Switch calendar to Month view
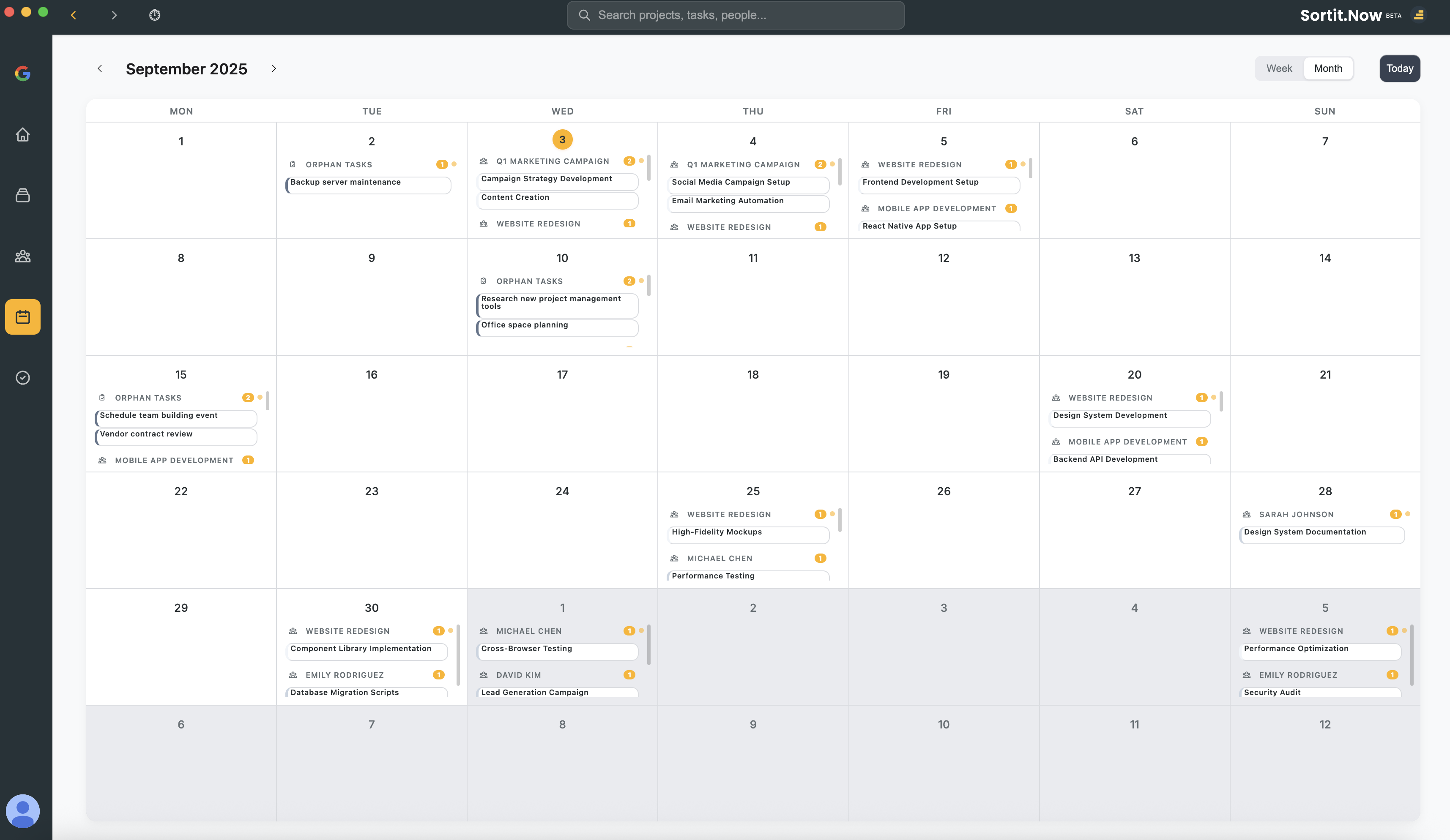 coord(1327,68)
